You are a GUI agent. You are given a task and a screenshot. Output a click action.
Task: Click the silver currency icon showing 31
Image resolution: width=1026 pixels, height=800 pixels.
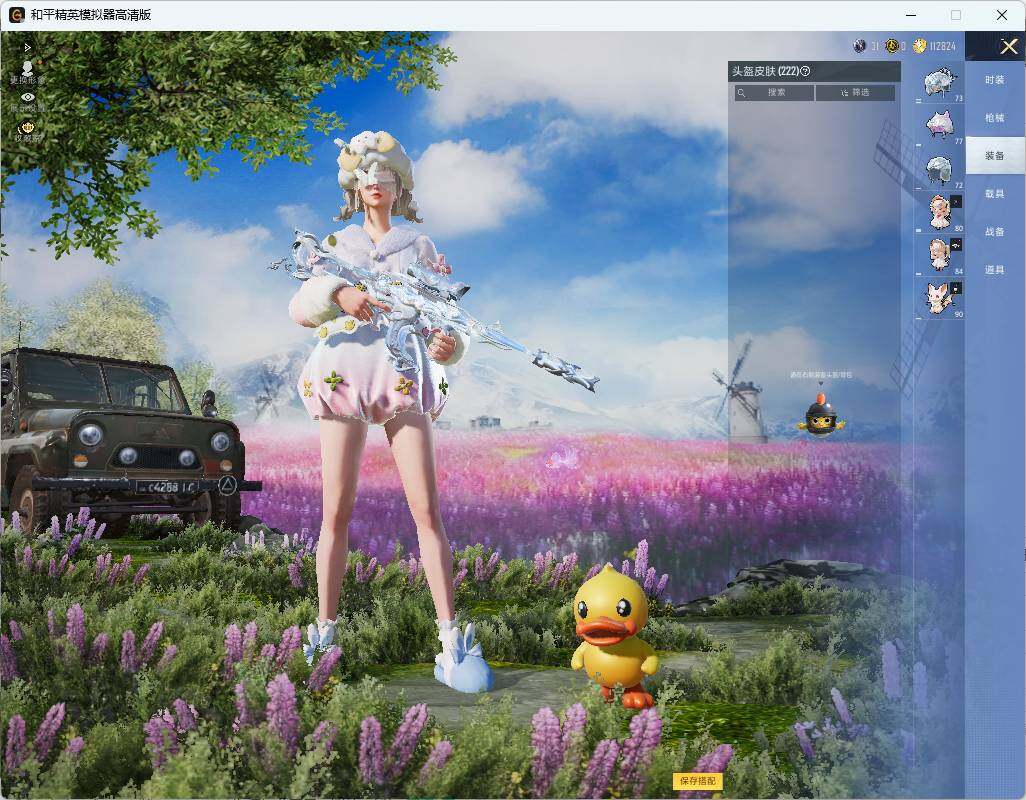coord(860,46)
